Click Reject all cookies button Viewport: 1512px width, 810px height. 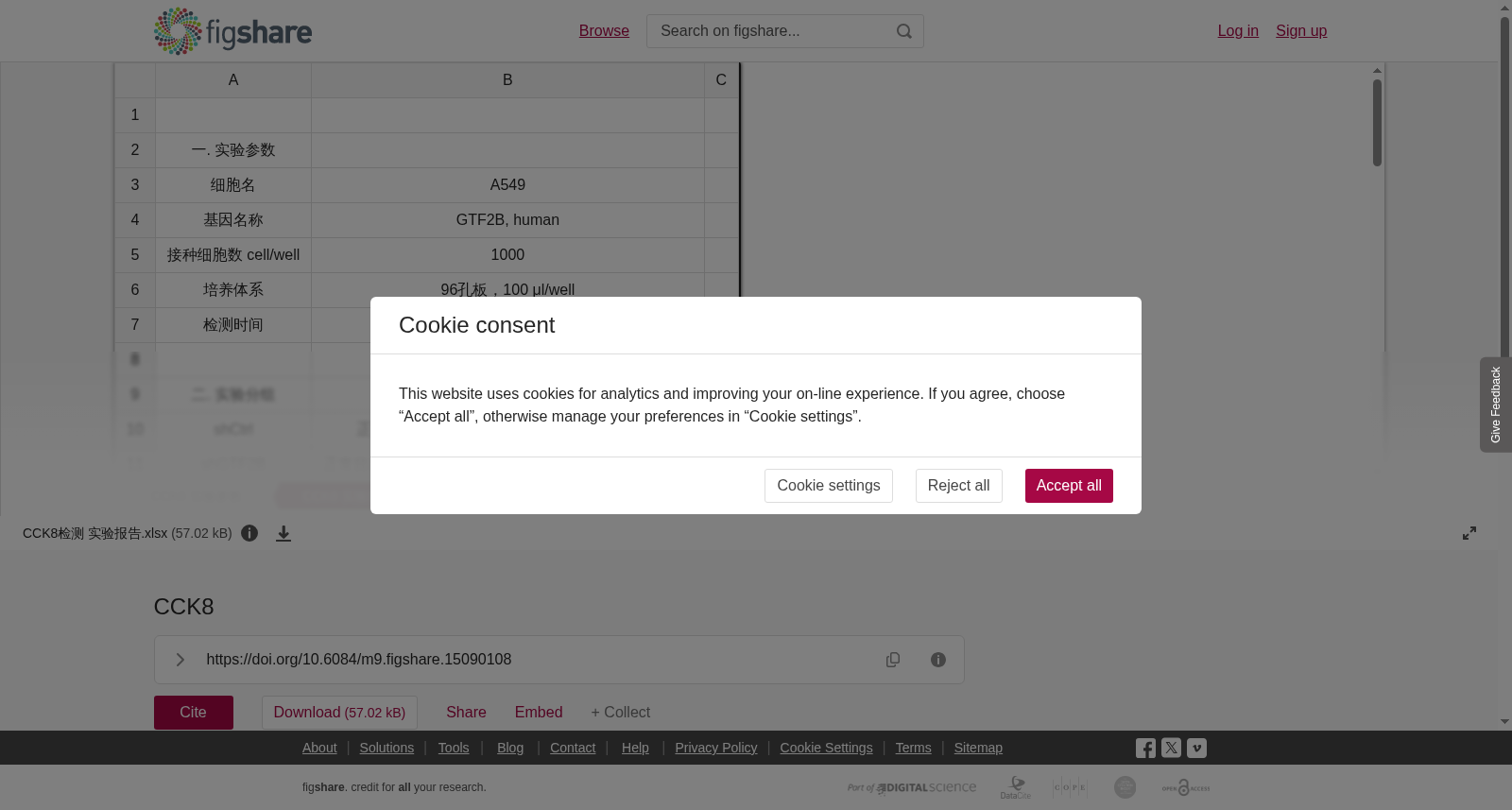959,486
